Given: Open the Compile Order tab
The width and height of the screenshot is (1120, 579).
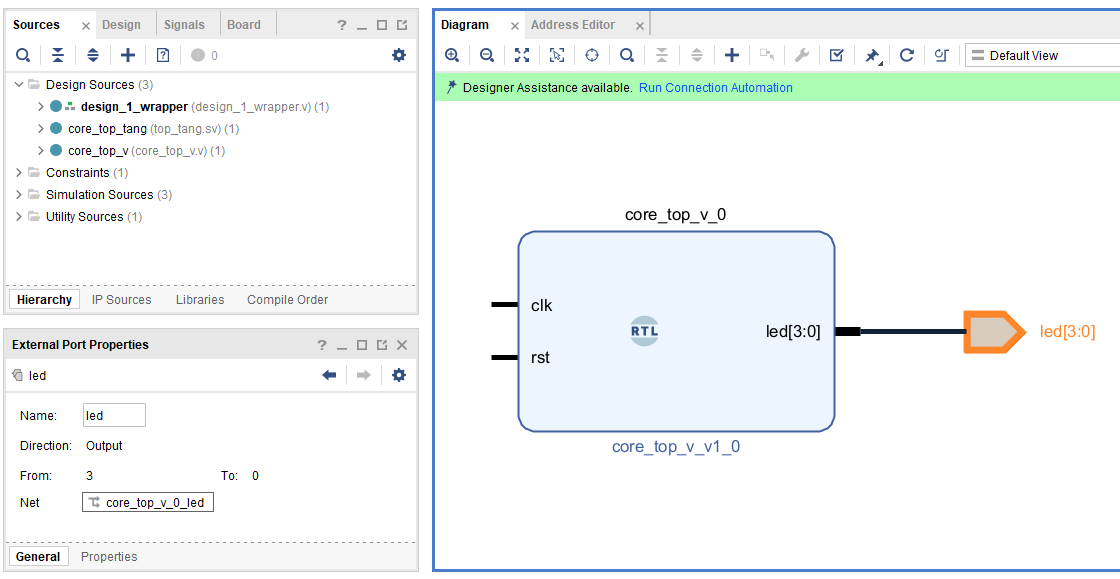Looking at the screenshot, I should tap(287, 300).
